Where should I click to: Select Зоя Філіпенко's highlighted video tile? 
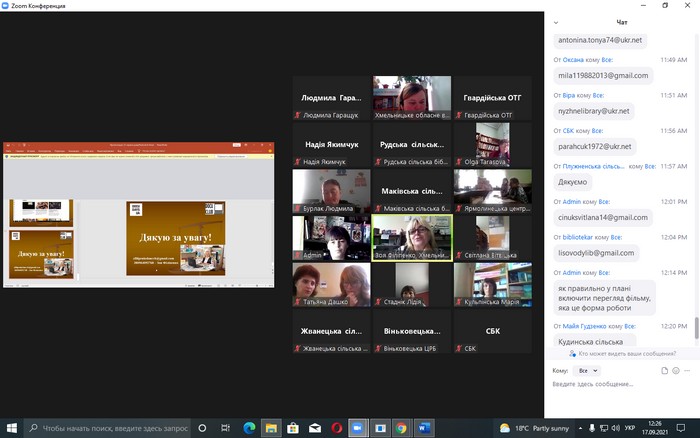[411, 237]
